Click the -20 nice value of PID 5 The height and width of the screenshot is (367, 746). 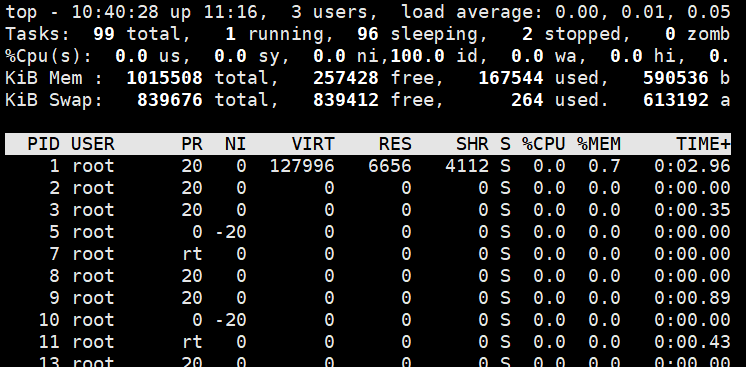click(x=230, y=232)
